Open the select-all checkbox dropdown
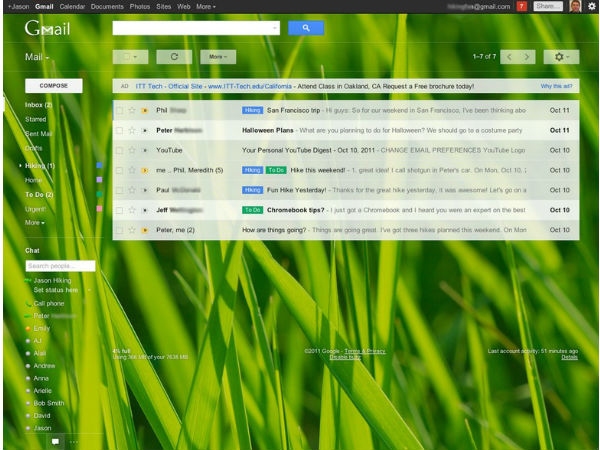Screen dimensions: 600x450 [x=130, y=57]
